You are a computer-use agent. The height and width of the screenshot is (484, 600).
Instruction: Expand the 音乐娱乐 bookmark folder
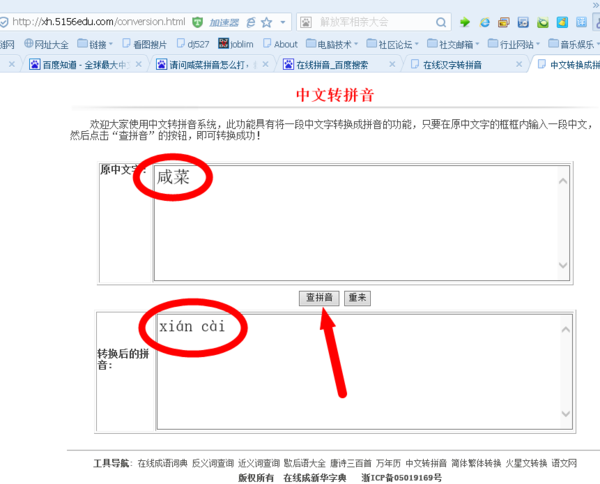(x=574, y=44)
